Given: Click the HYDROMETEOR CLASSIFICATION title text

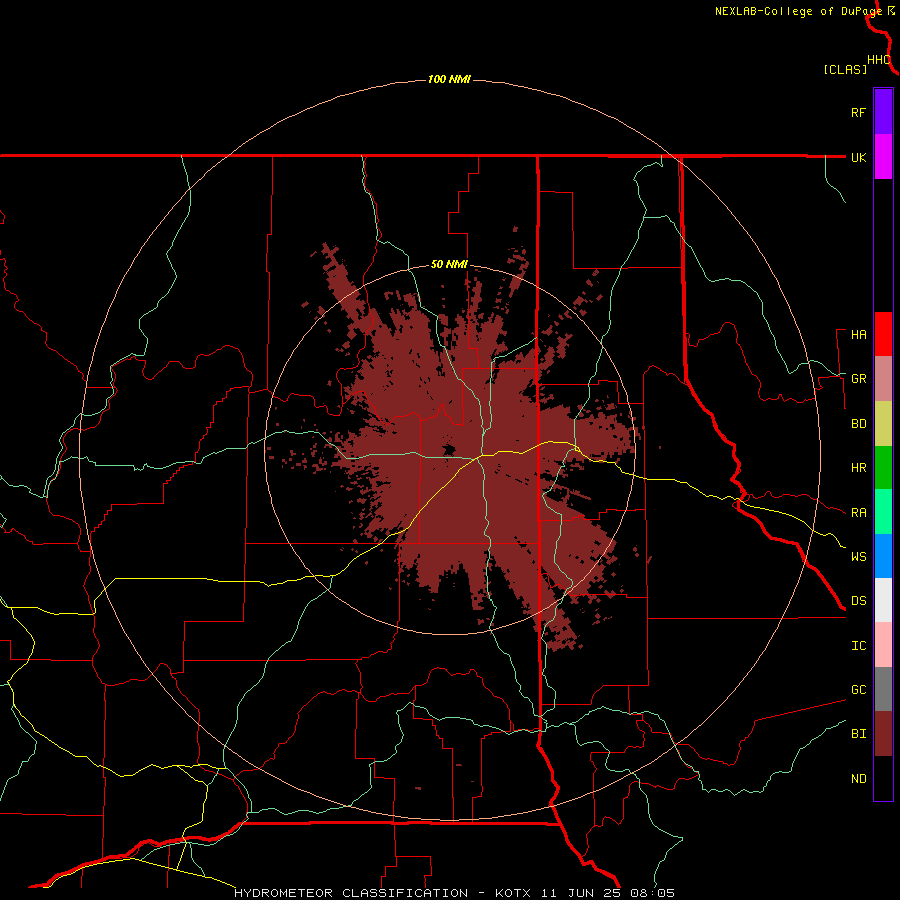Looking at the screenshot, I should 351,893.
